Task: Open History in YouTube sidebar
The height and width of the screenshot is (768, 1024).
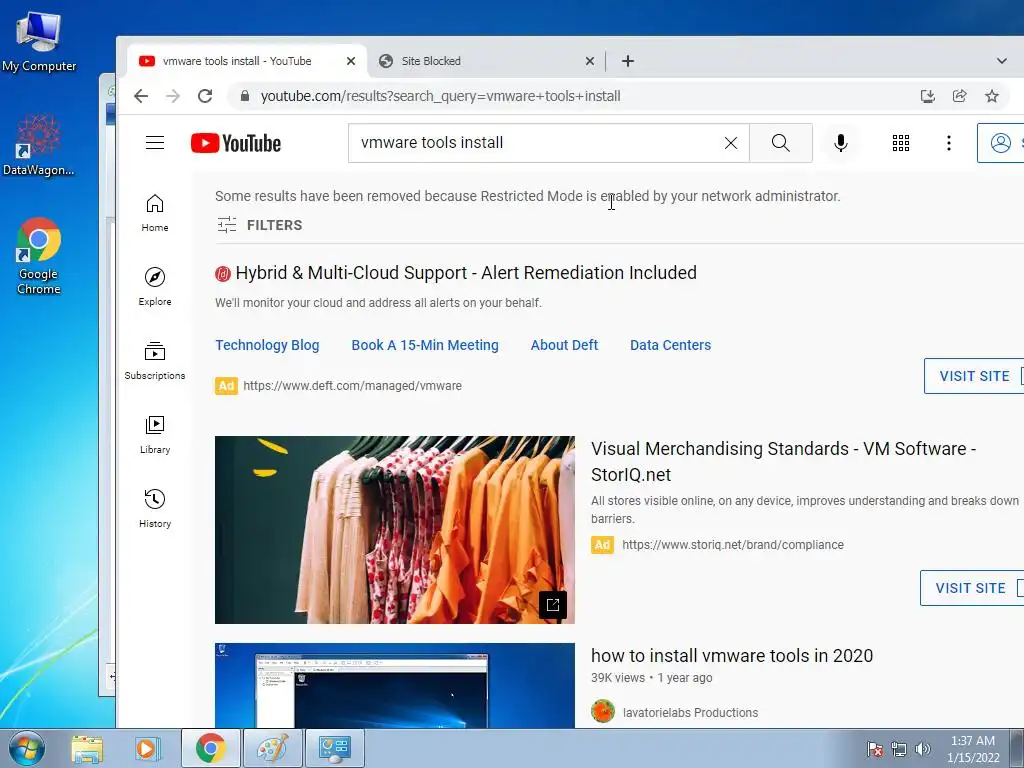Action: pyautogui.click(x=155, y=508)
